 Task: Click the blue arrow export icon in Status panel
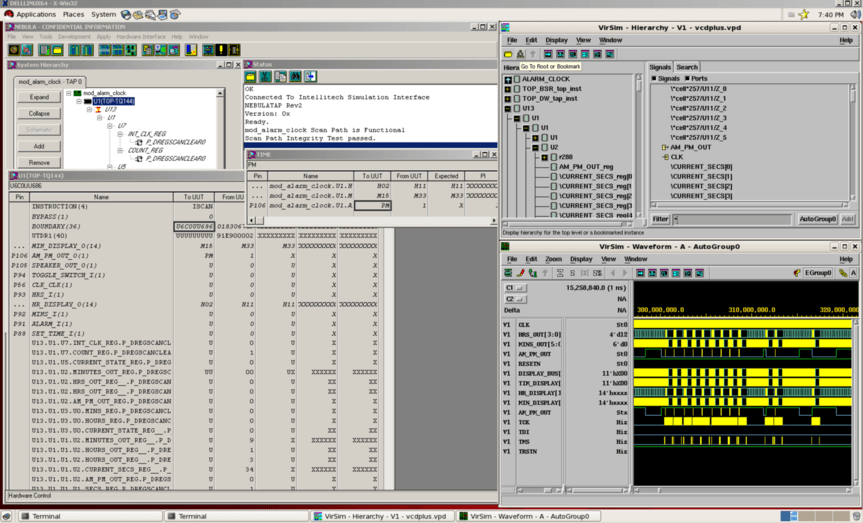coord(310,77)
